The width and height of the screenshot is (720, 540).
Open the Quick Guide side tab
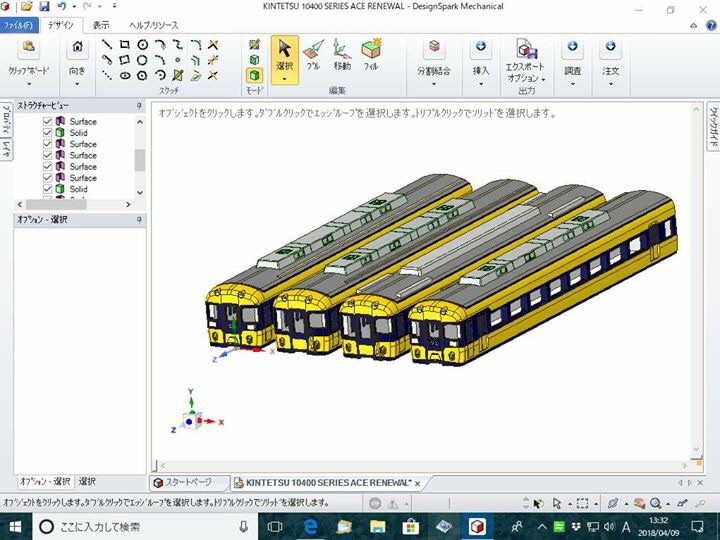pos(714,127)
